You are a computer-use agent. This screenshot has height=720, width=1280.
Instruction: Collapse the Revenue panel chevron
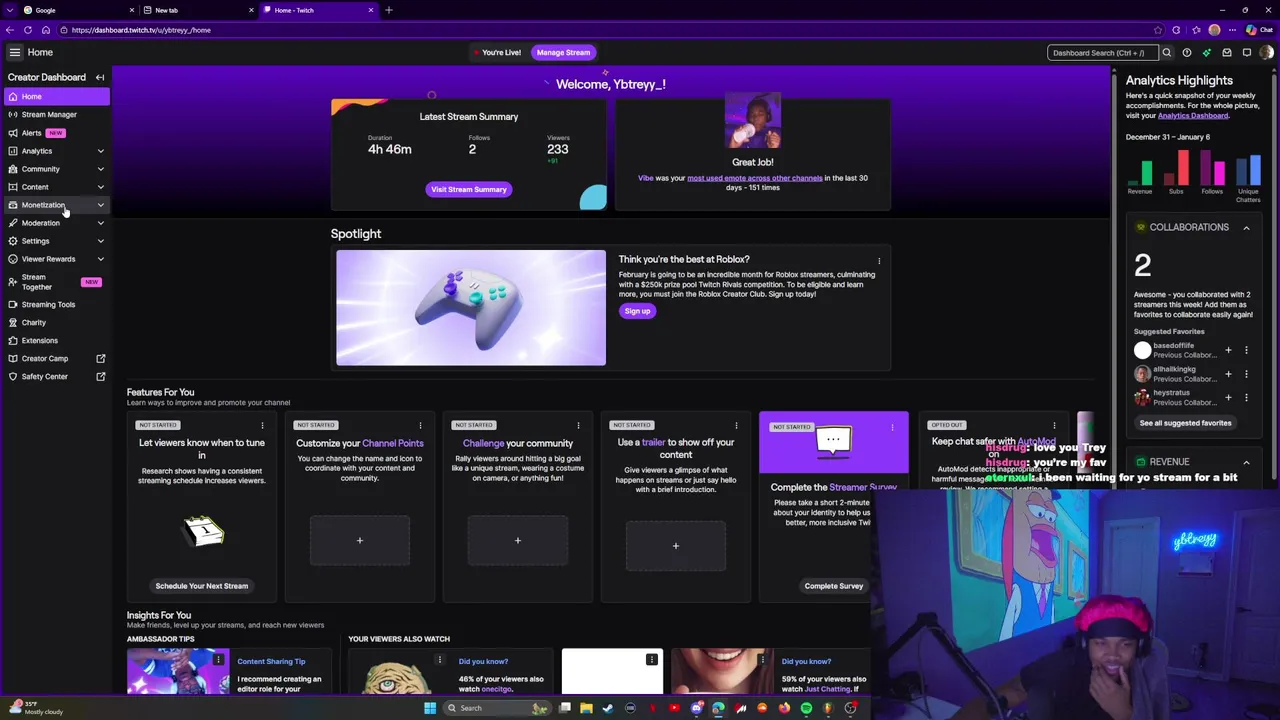pos(1246,463)
